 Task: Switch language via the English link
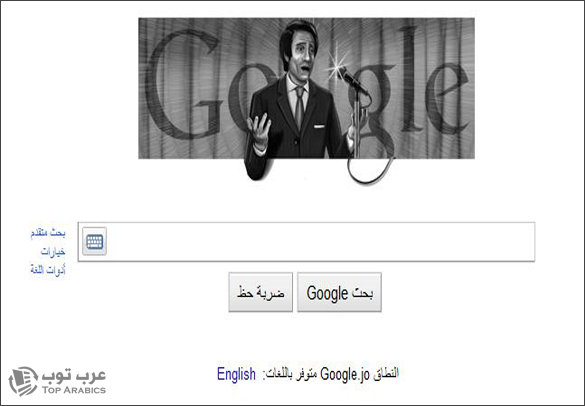pyautogui.click(x=236, y=374)
